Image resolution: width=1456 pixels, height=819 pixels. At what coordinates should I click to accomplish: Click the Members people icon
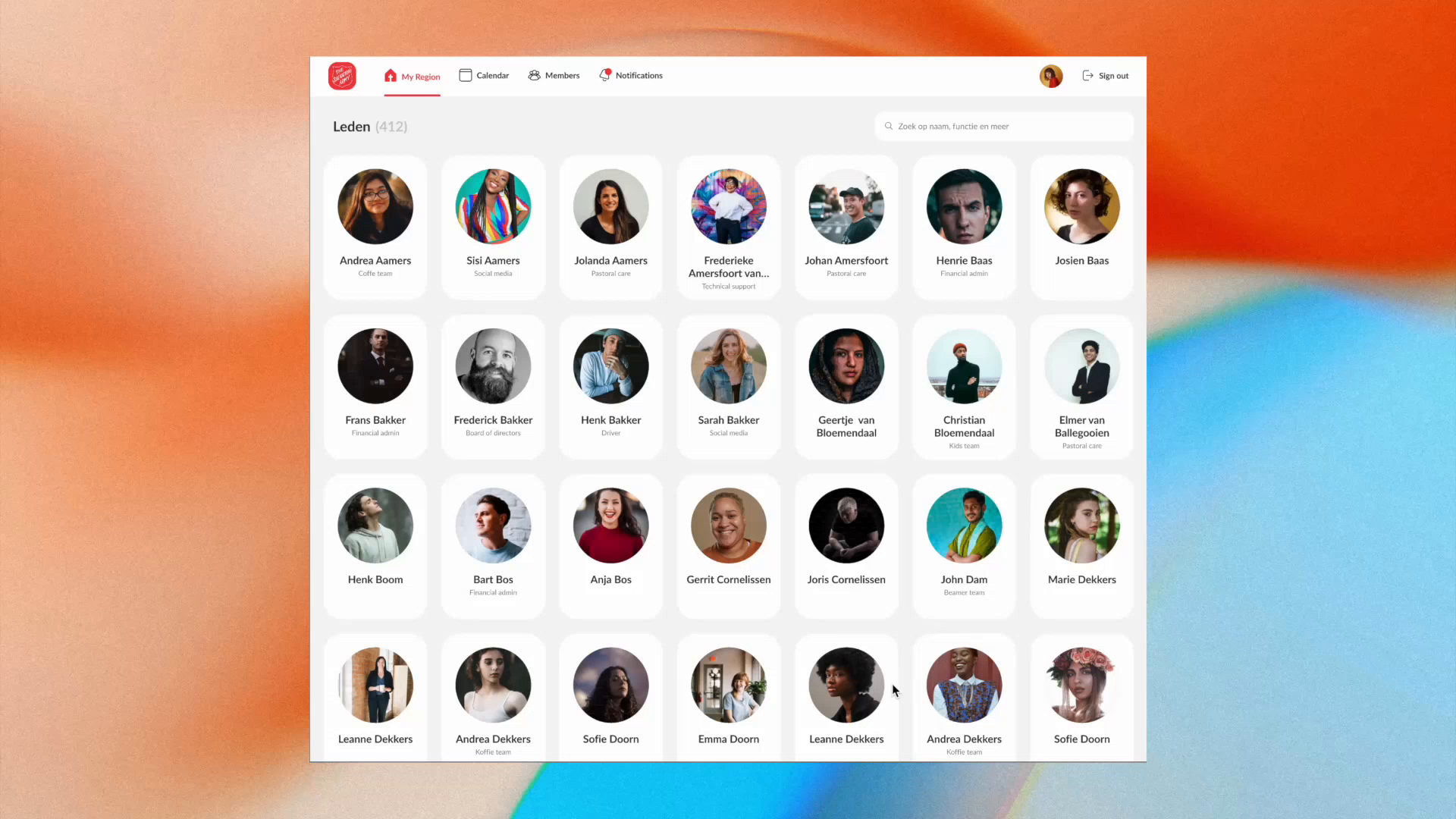tap(534, 75)
